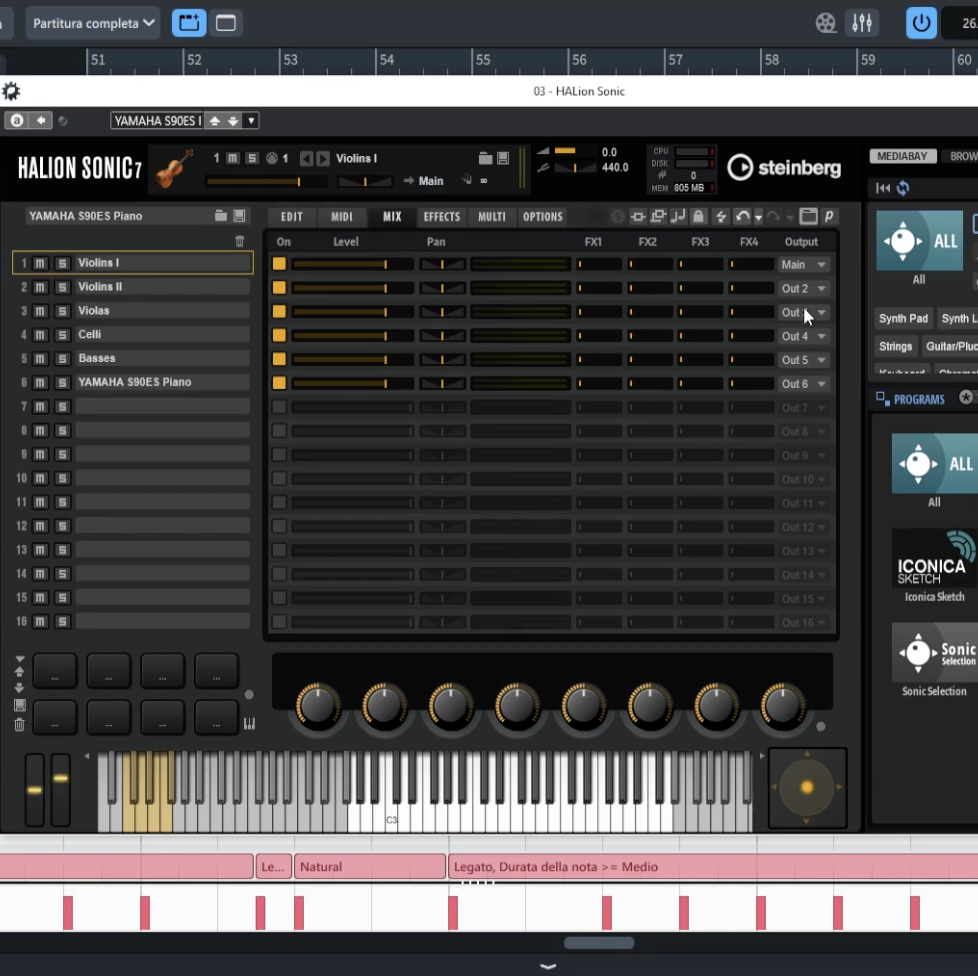Mute the Violins II slot

[x=40, y=287]
